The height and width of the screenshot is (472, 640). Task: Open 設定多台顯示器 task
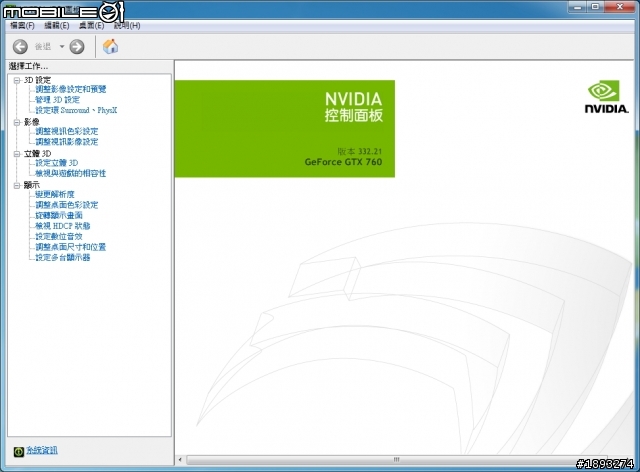point(62,258)
